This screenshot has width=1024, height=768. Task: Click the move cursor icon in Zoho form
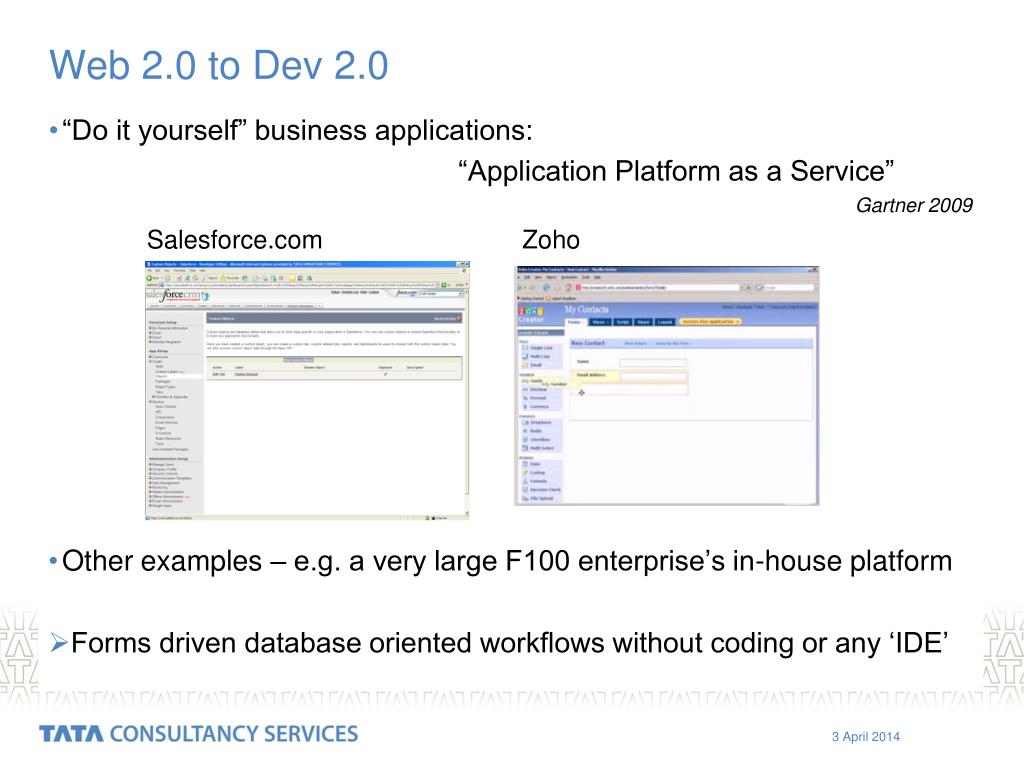point(582,392)
